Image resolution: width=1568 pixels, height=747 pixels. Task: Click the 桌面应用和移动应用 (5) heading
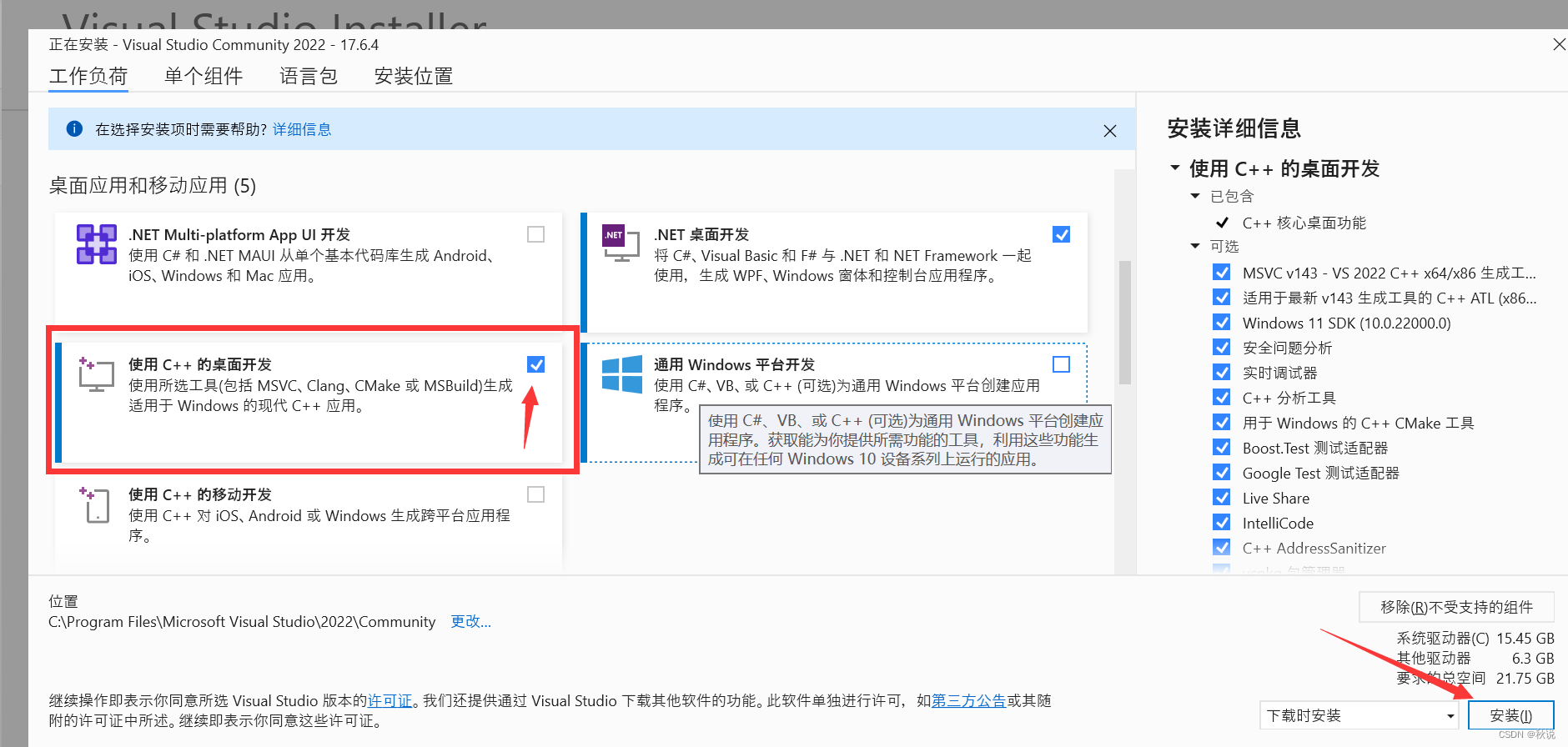click(x=153, y=185)
